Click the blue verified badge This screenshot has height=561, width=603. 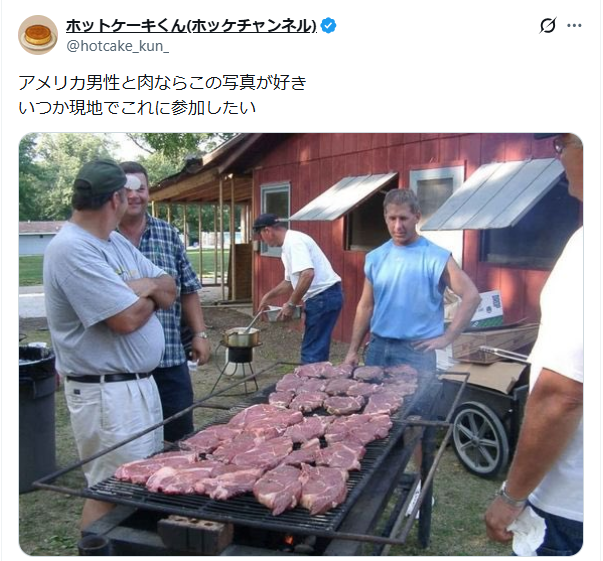[329, 26]
